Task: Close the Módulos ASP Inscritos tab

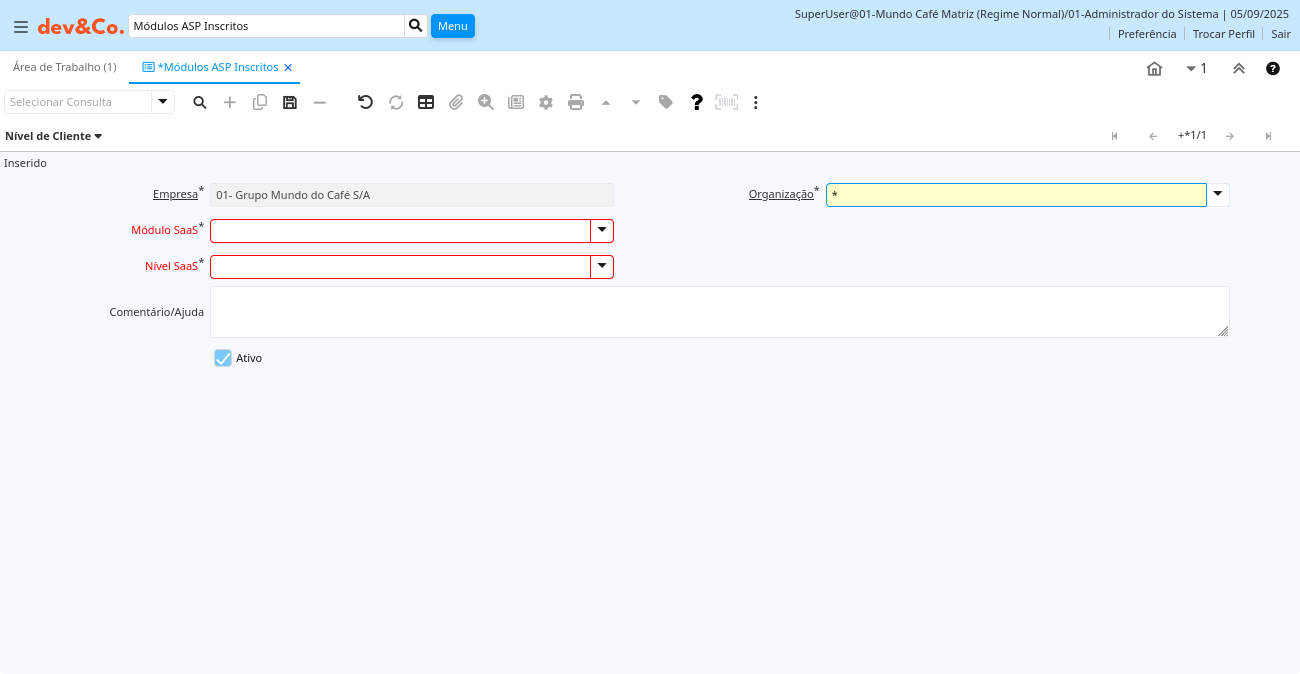Action: [288, 68]
